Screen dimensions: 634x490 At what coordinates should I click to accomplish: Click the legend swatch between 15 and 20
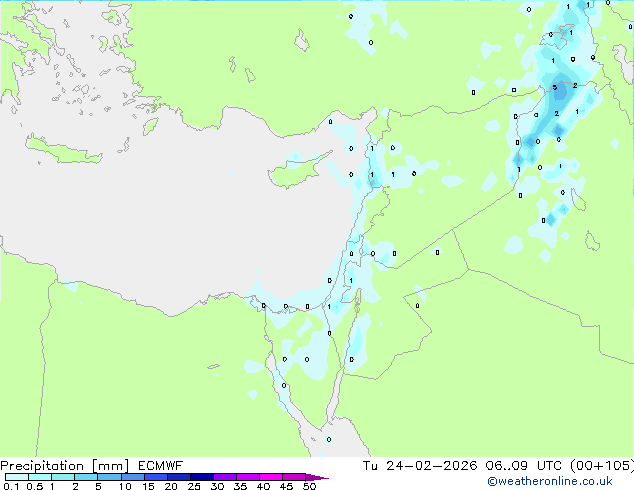point(155,477)
